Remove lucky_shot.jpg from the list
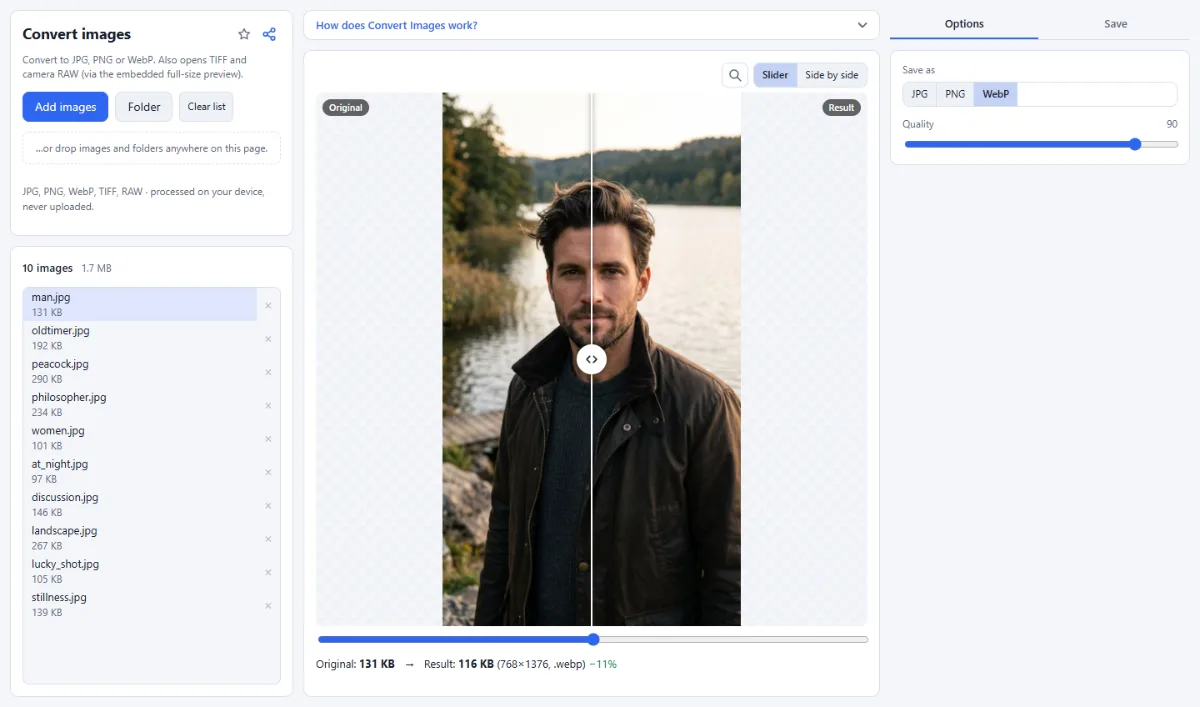 (x=268, y=572)
